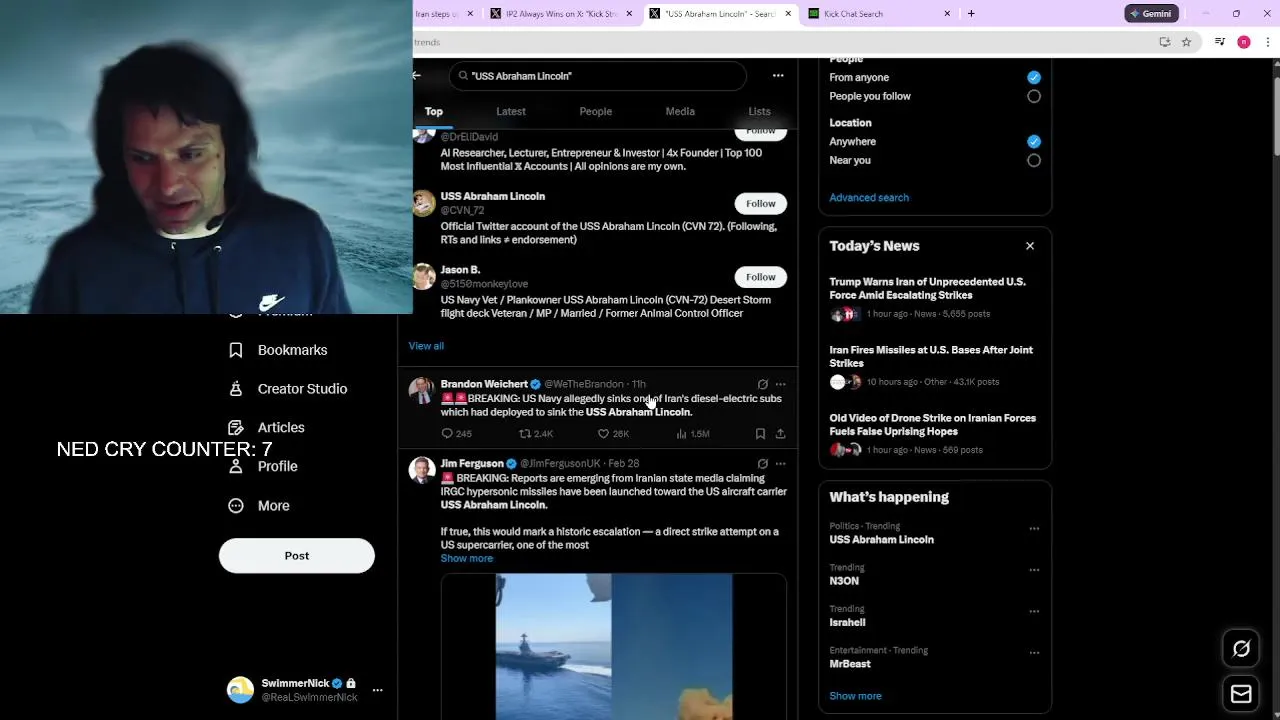
Task: Switch to Lists search tab
Action: 760,111
